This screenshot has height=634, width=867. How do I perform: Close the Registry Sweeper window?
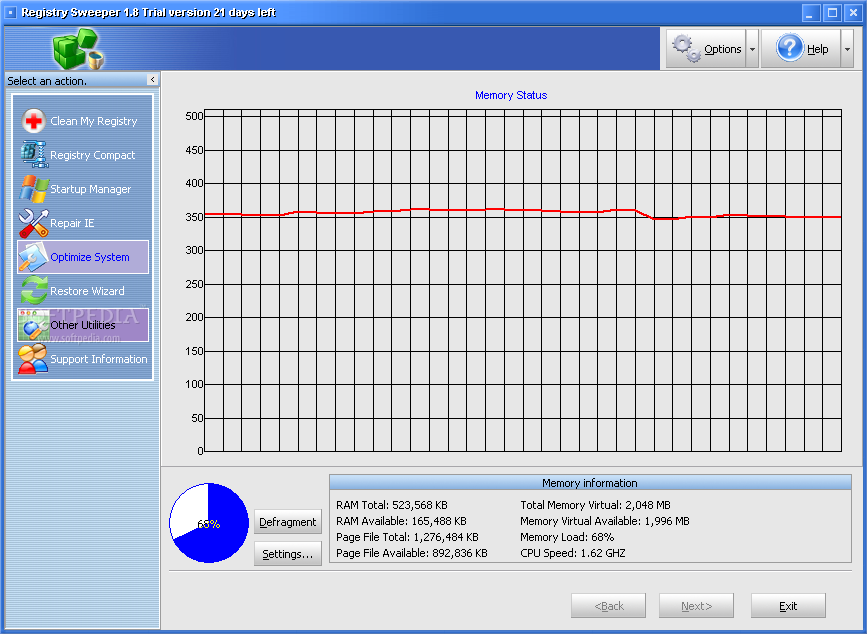[x=853, y=13]
